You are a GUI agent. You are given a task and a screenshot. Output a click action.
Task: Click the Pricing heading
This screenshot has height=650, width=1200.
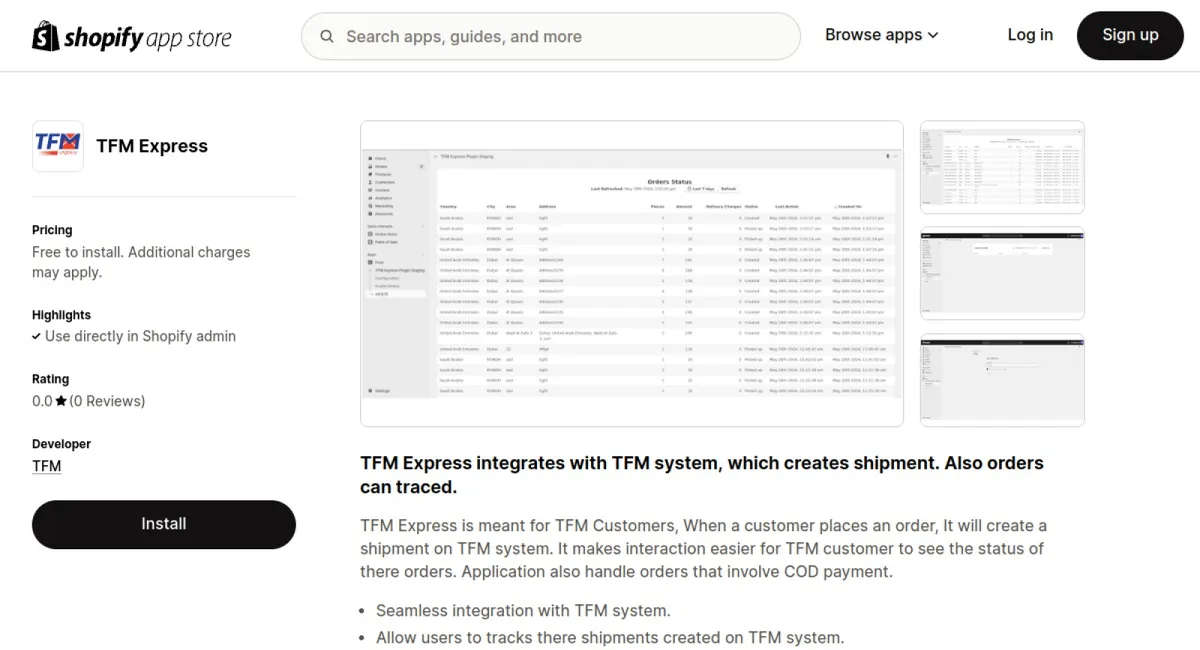point(52,230)
